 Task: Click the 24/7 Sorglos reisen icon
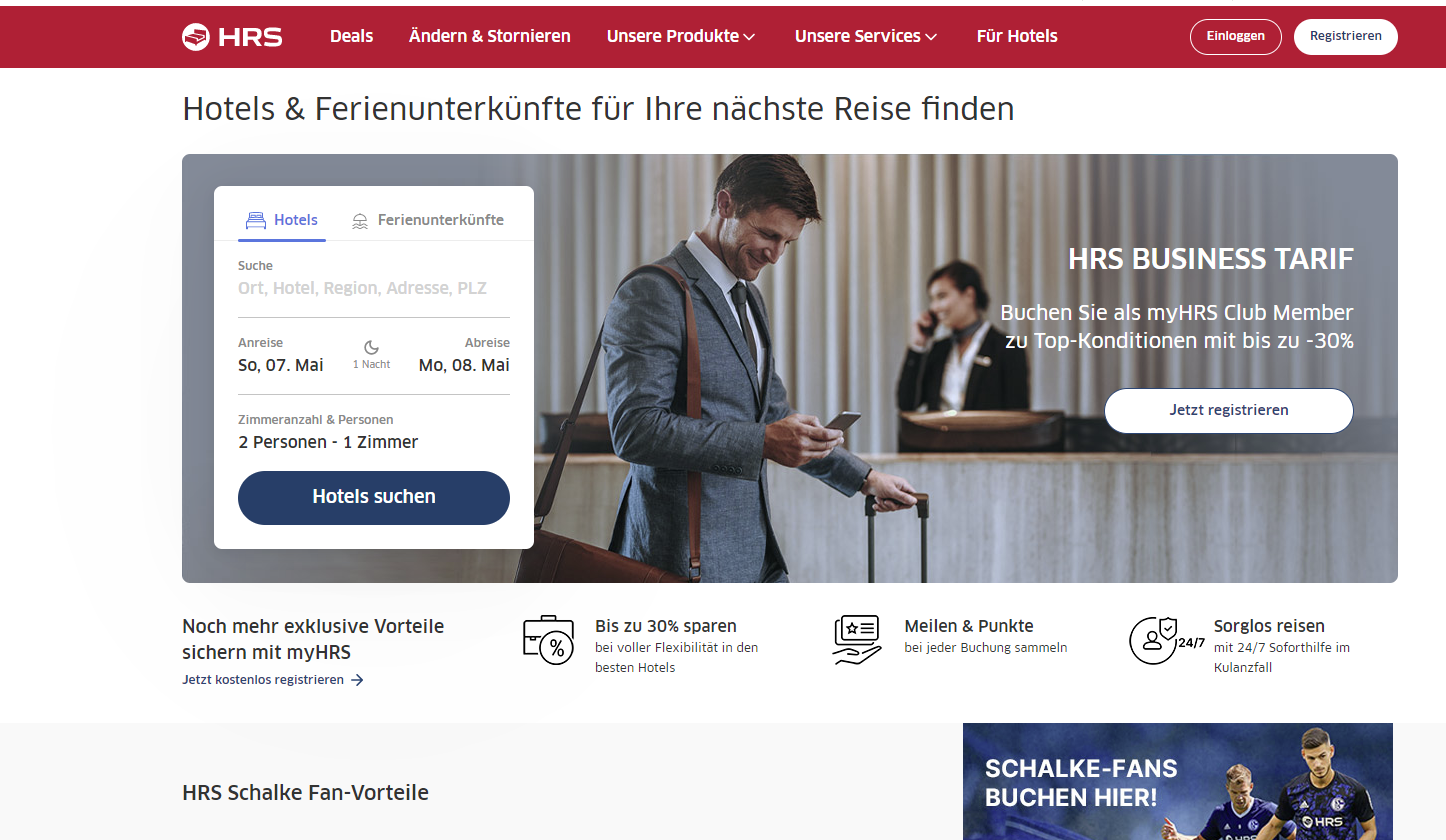click(1167, 640)
